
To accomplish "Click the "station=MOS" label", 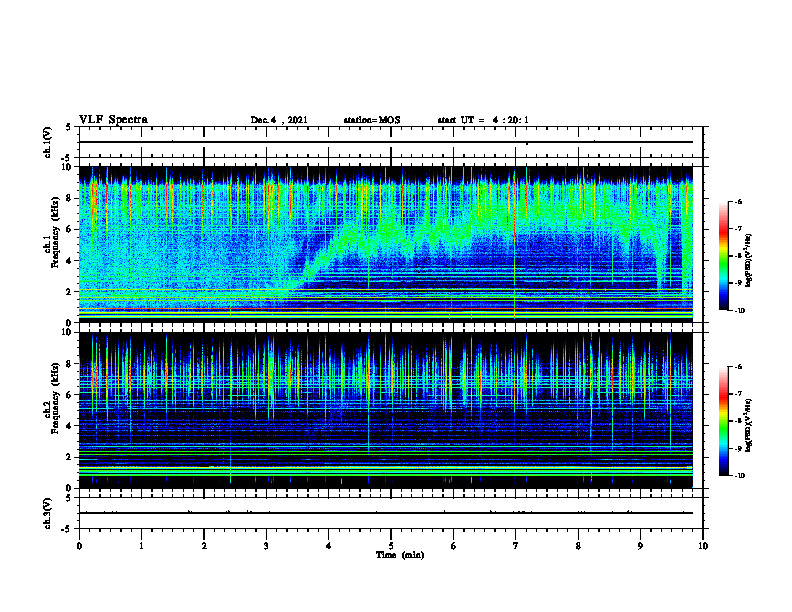I will click(x=372, y=120).
